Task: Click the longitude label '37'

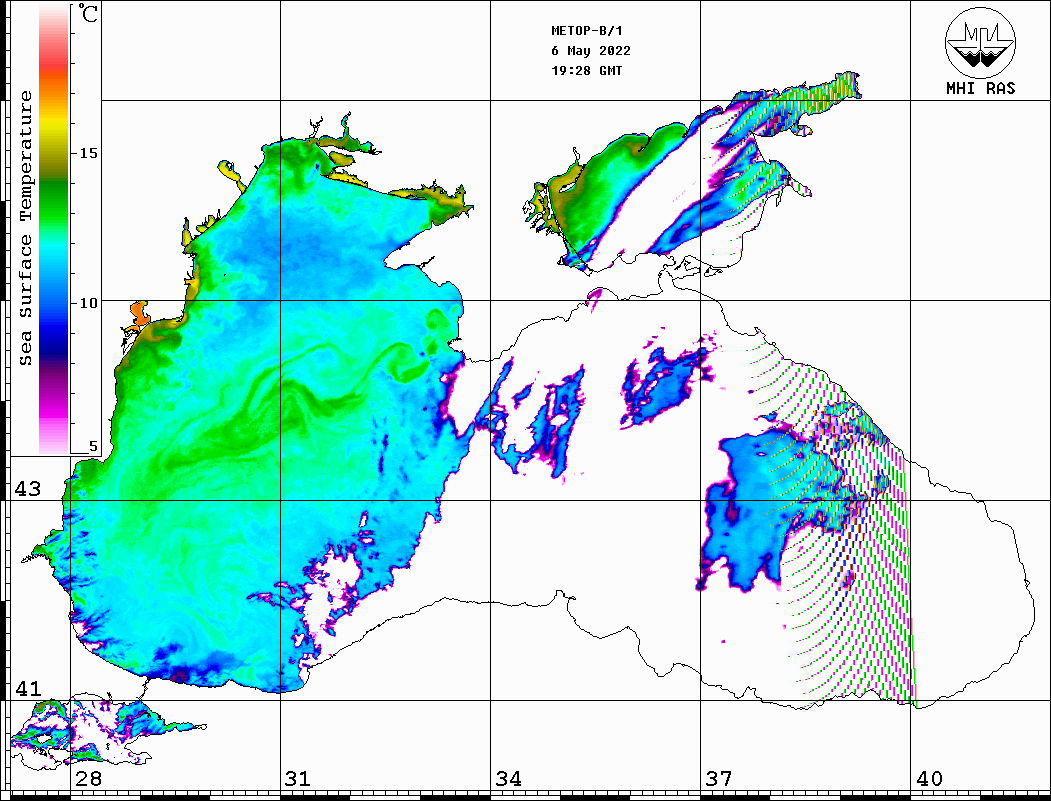Action: [719, 778]
